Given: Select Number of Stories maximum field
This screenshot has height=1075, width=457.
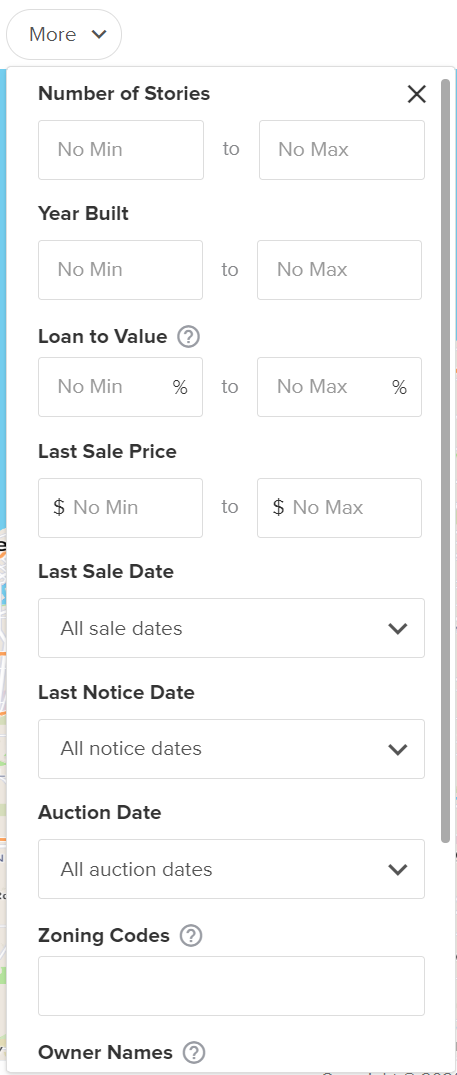Looking at the screenshot, I should pos(342,150).
